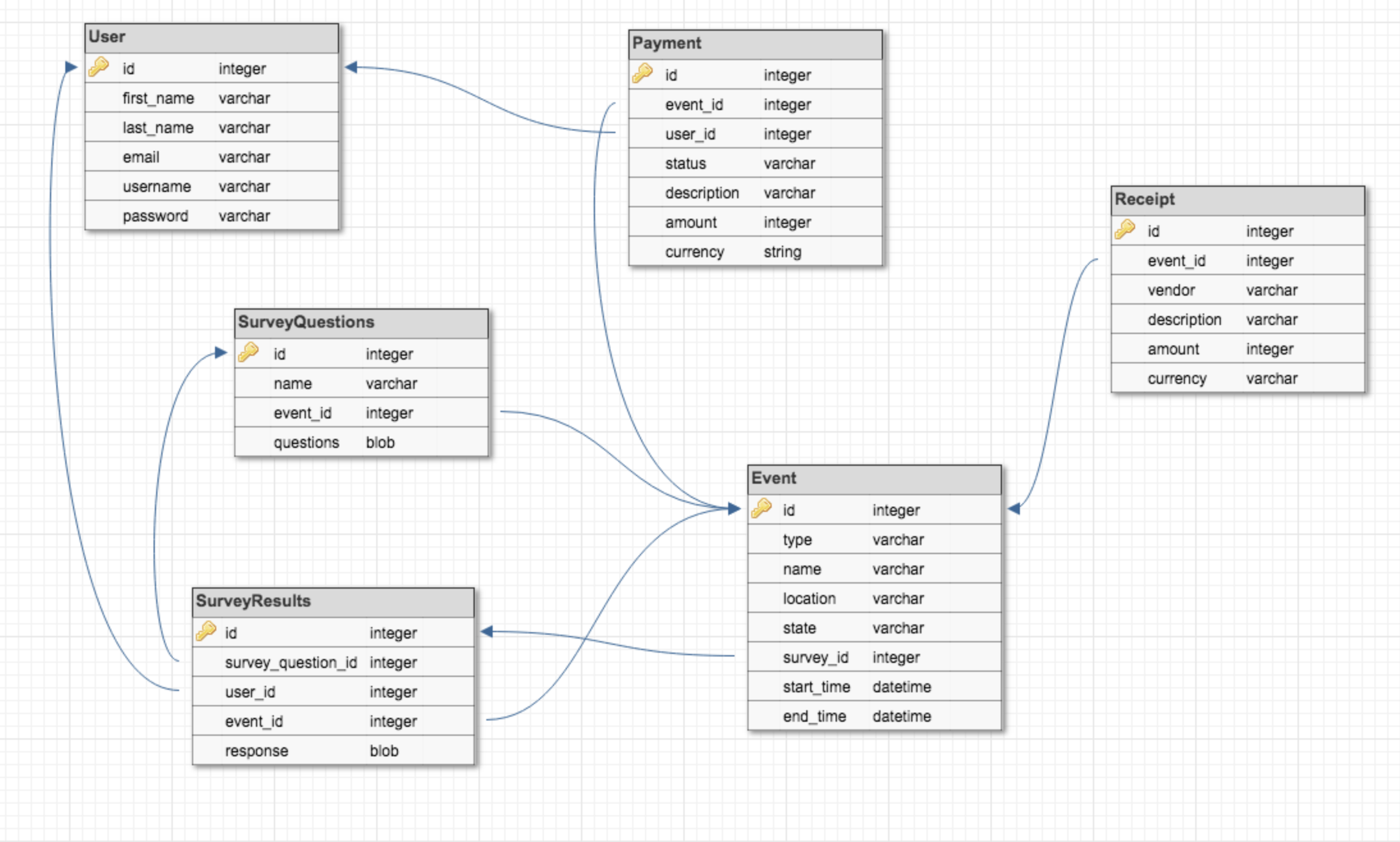Click the arrowhead pointing at Event id from Receipt

1014,509
